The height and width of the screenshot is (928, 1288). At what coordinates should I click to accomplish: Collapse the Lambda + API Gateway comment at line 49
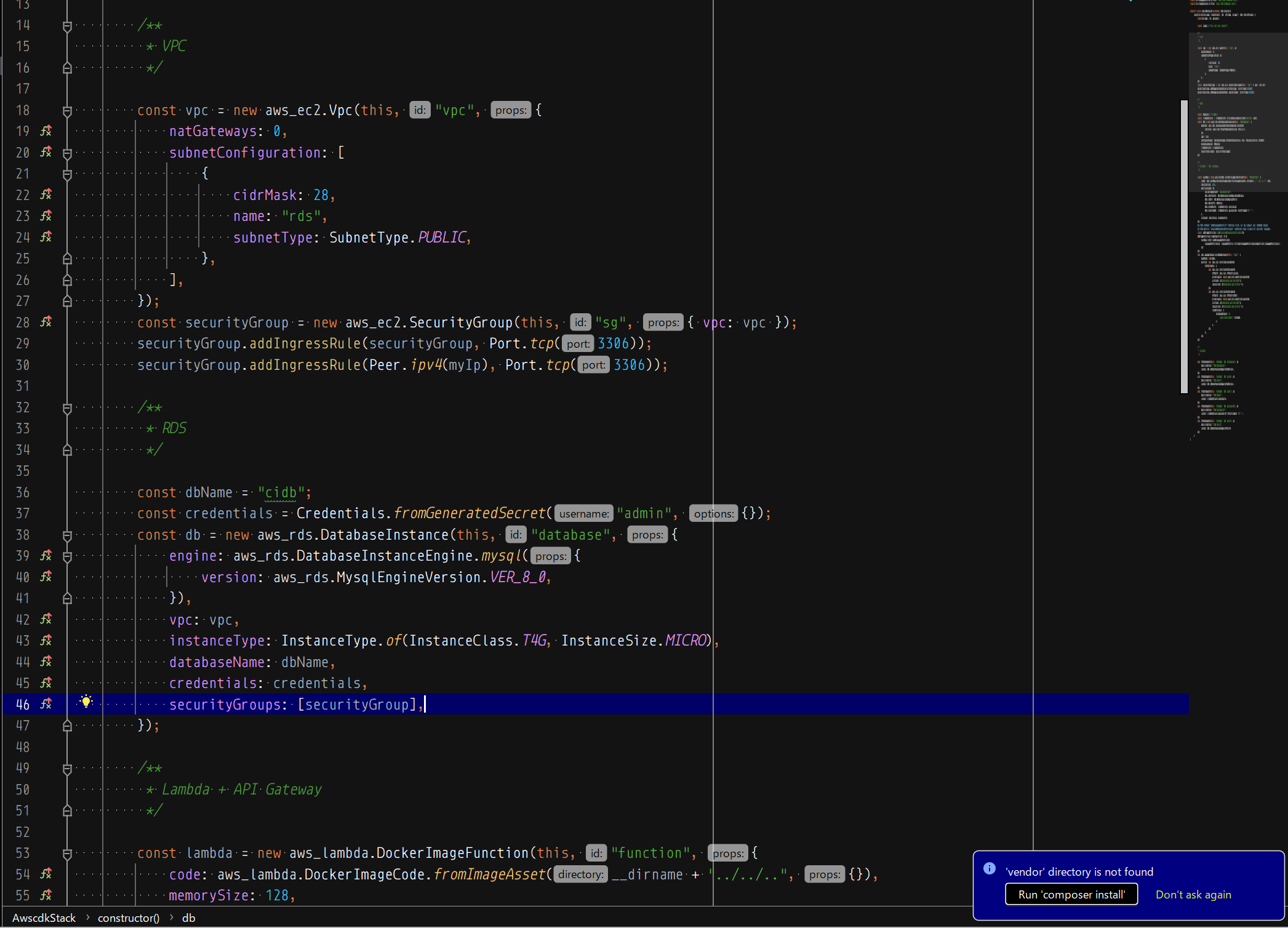68,769
